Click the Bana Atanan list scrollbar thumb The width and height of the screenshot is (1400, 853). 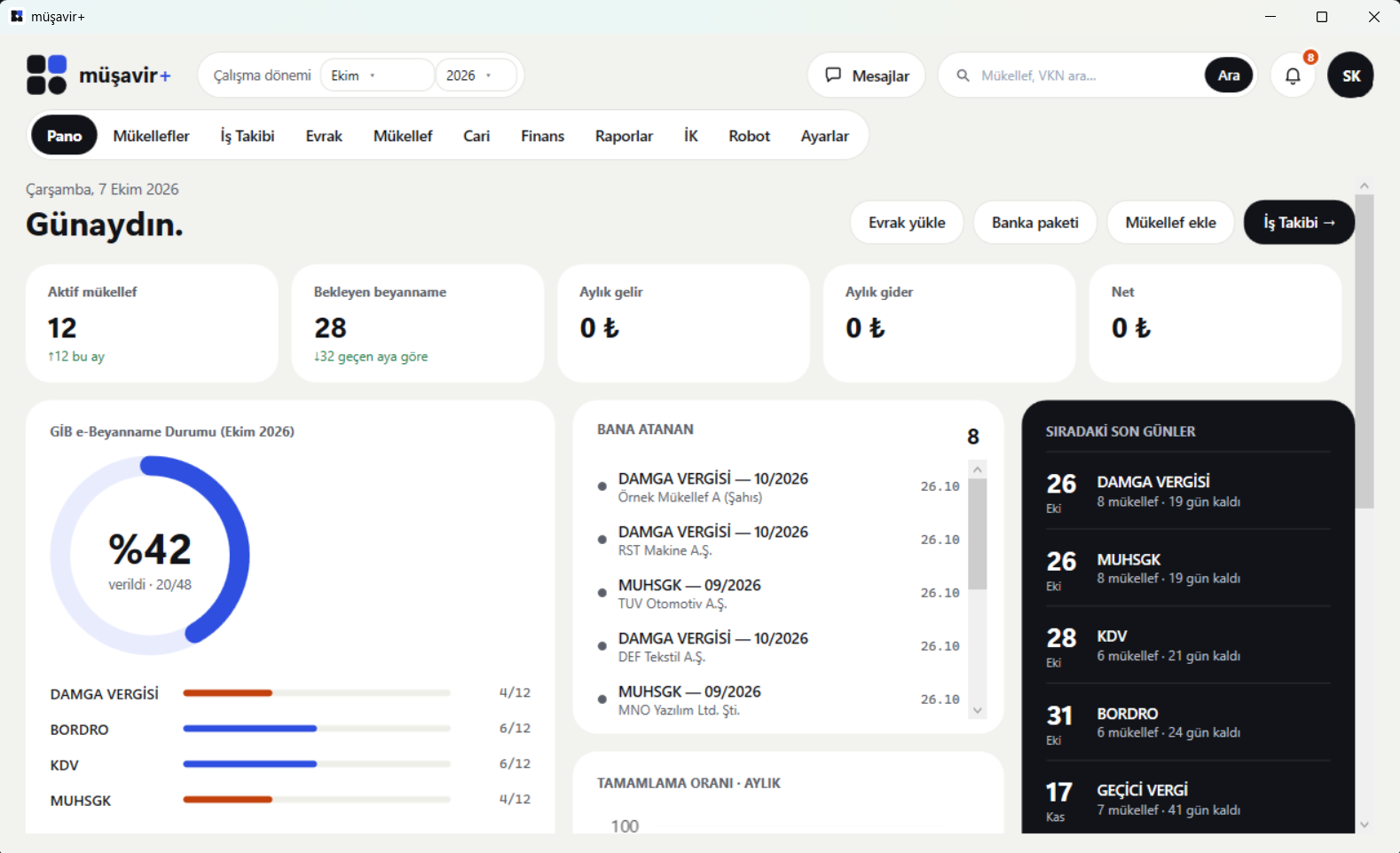click(x=978, y=534)
